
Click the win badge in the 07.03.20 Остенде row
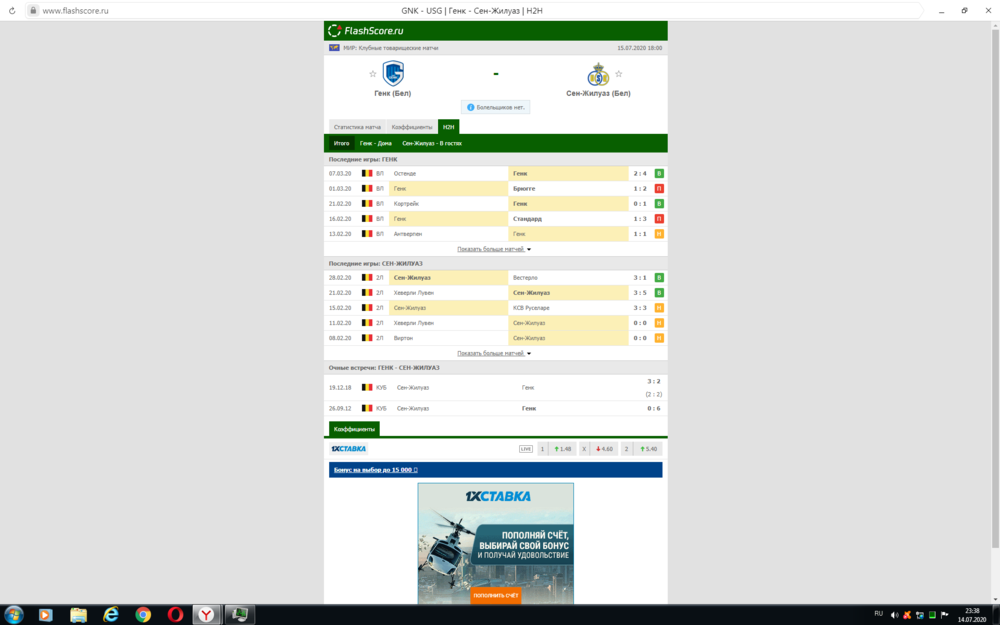coord(659,173)
